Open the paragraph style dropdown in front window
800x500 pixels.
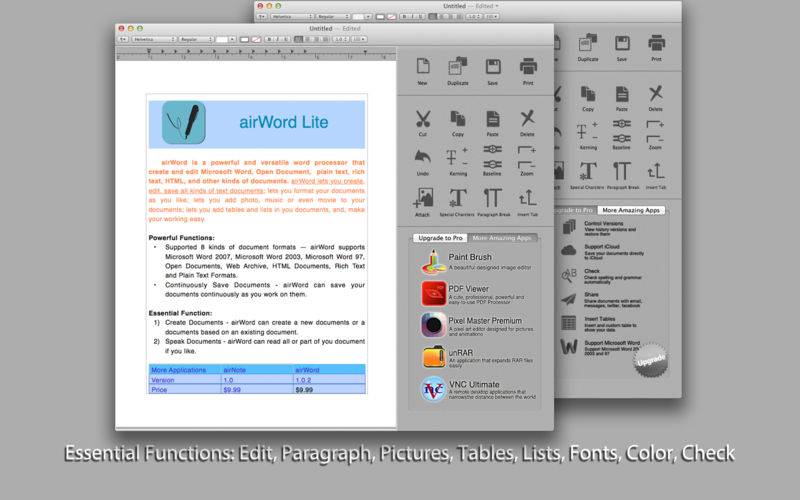(123, 39)
